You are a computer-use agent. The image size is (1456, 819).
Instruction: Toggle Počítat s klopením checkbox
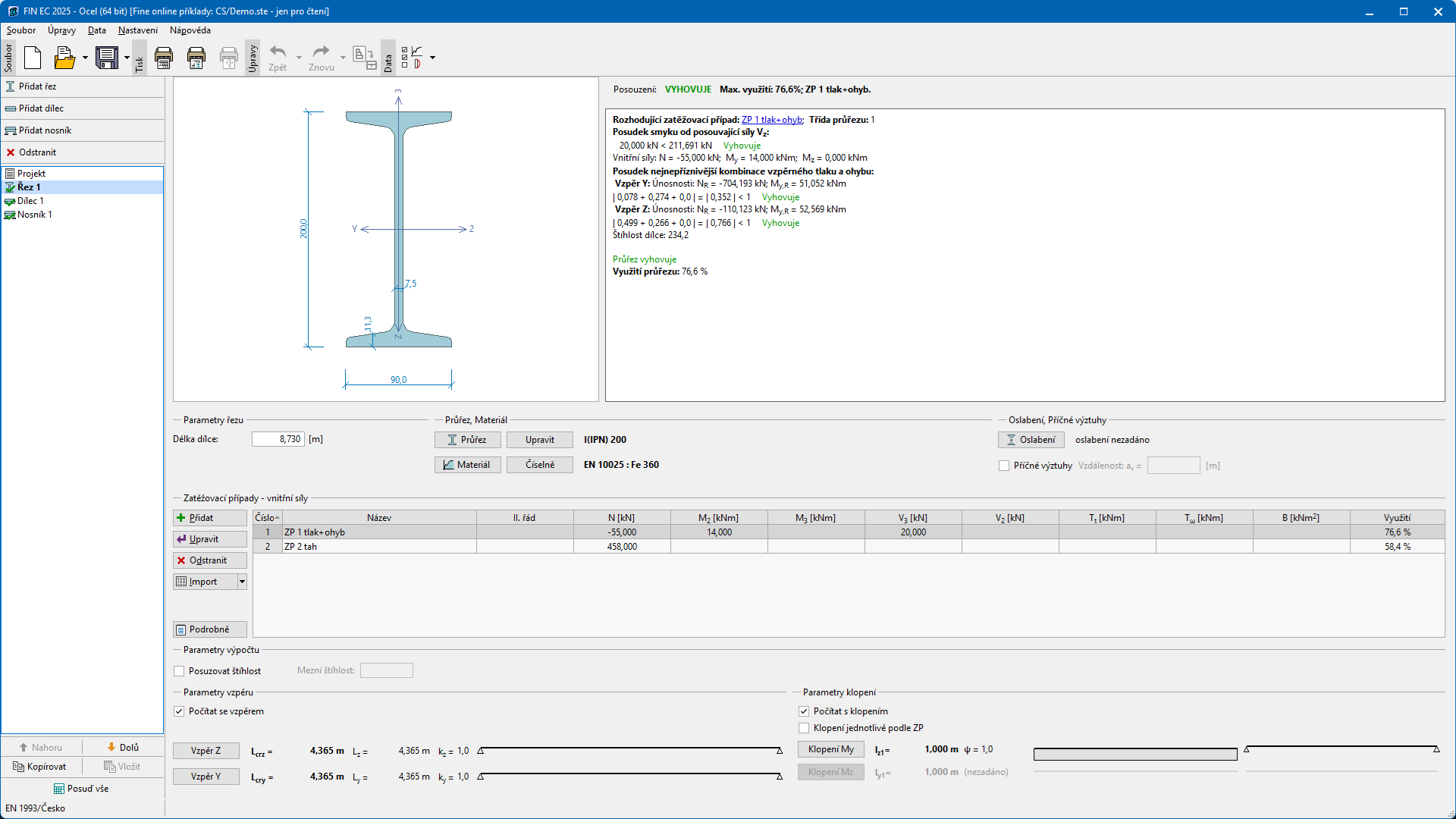(x=804, y=711)
